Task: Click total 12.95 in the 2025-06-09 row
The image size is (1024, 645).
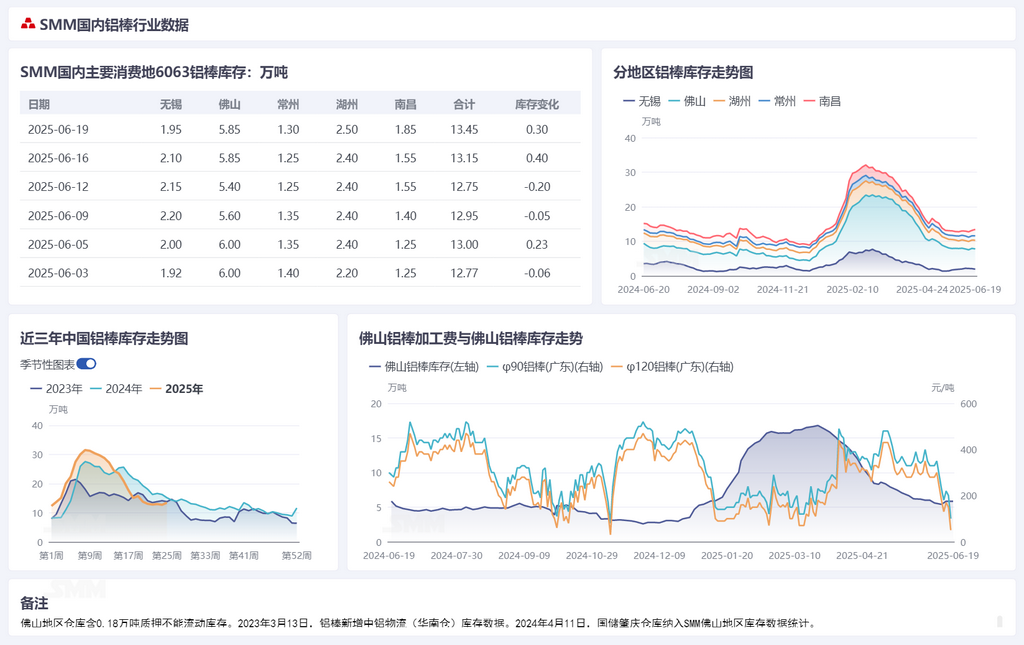Action: point(464,215)
